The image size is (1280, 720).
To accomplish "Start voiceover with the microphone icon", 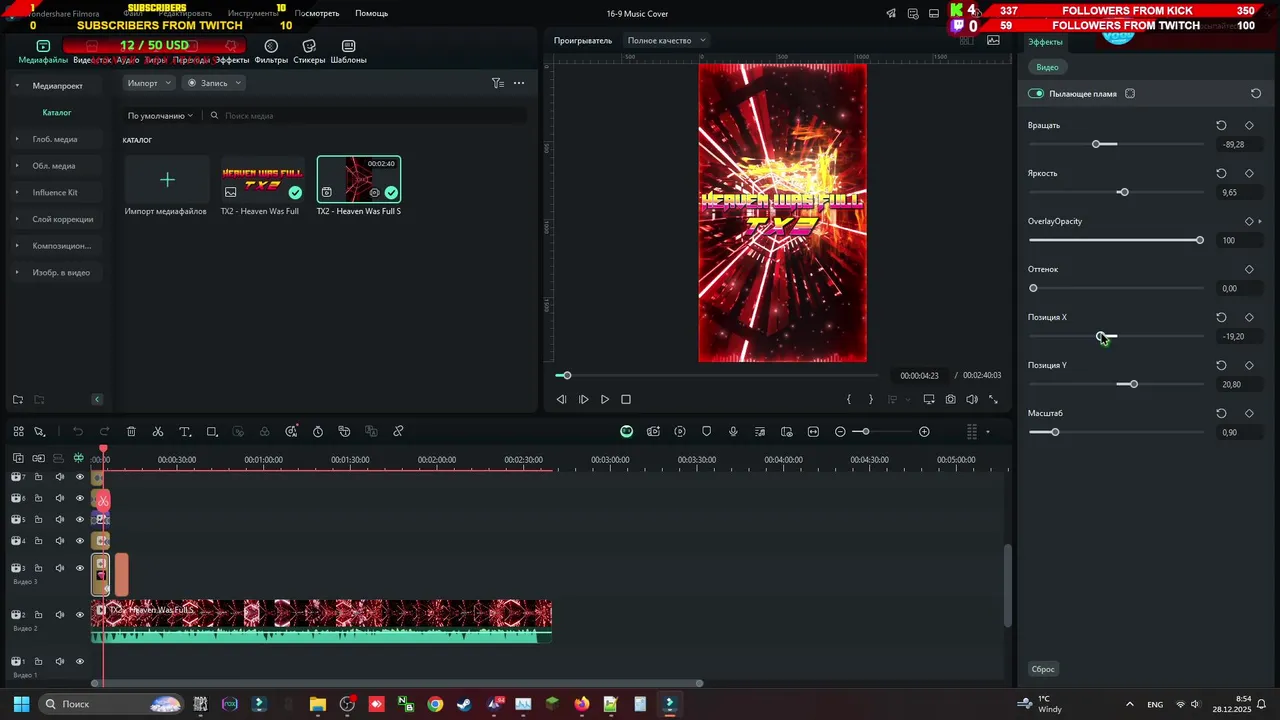I will [x=733, y=431].
